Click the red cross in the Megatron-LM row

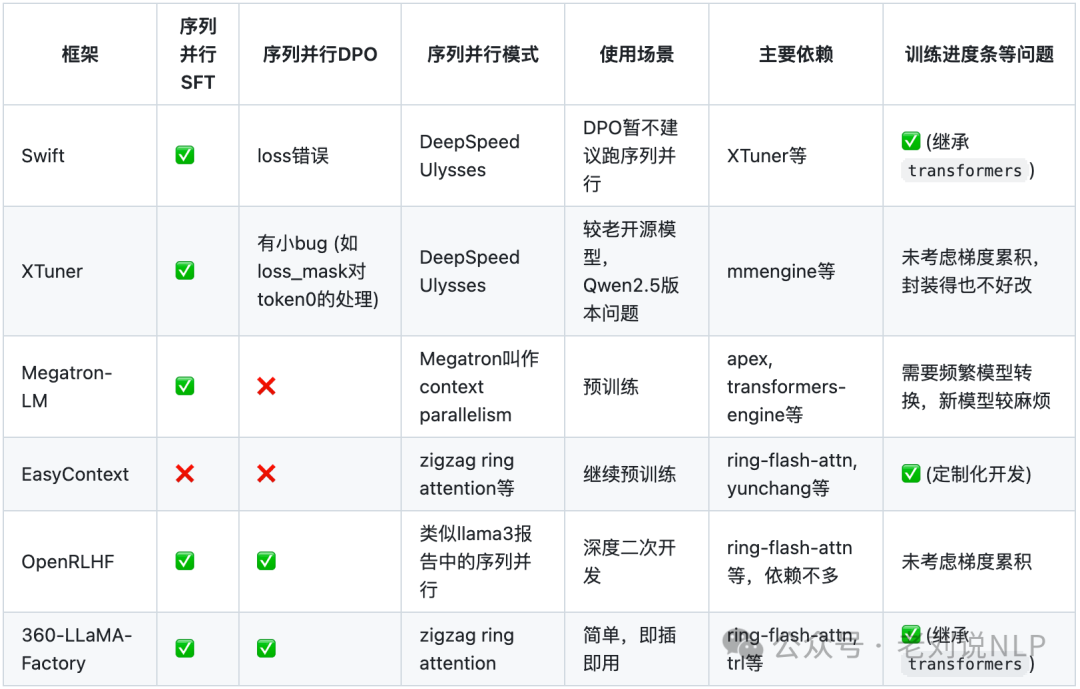pyautogui.click(x=266, y=386)
